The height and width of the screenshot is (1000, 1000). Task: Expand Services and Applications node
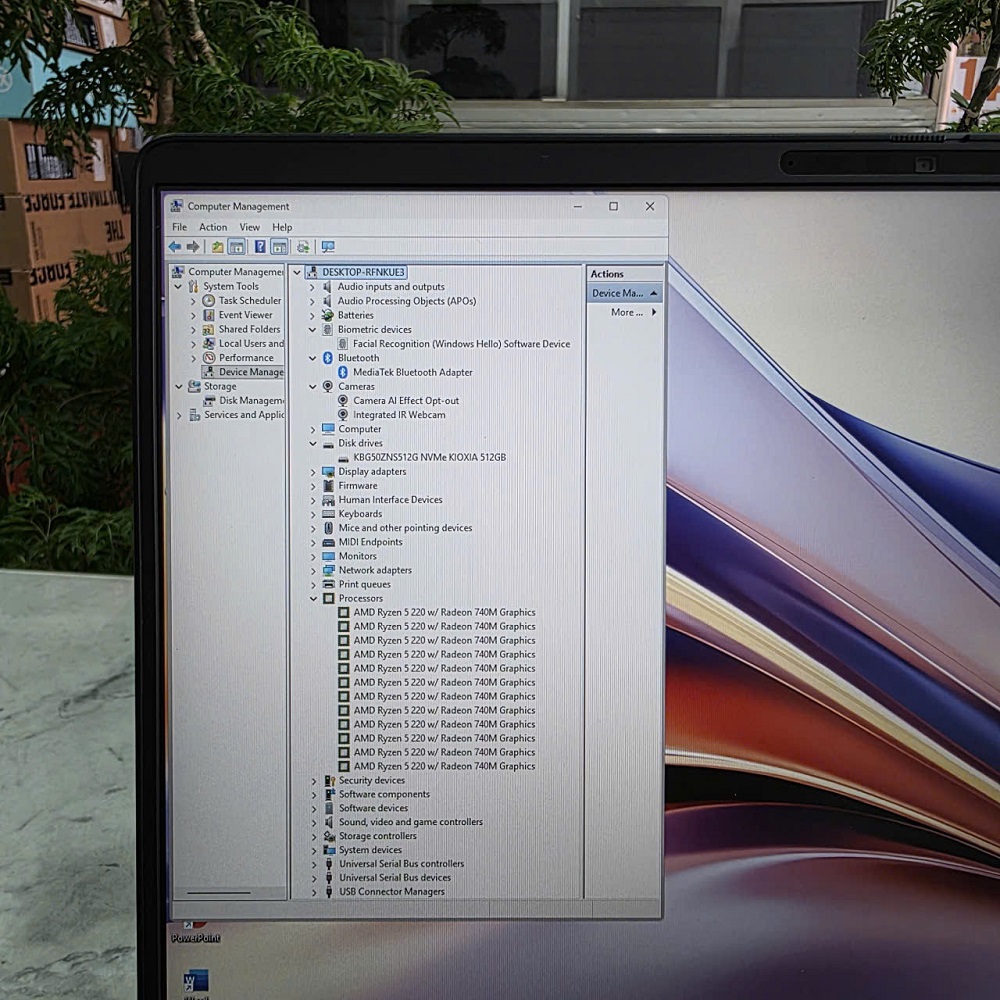[x=179, y=415]
